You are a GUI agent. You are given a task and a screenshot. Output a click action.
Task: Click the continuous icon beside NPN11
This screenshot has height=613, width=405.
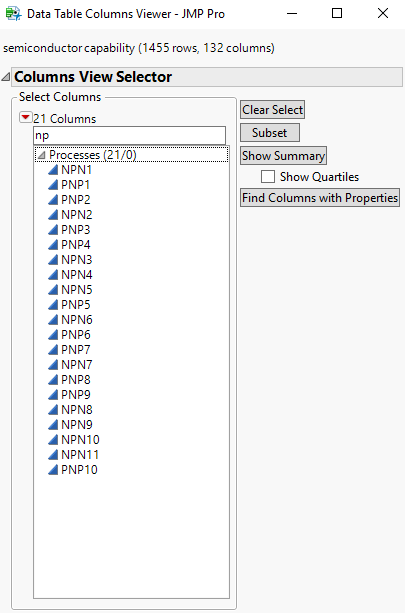tap(53, 454)
